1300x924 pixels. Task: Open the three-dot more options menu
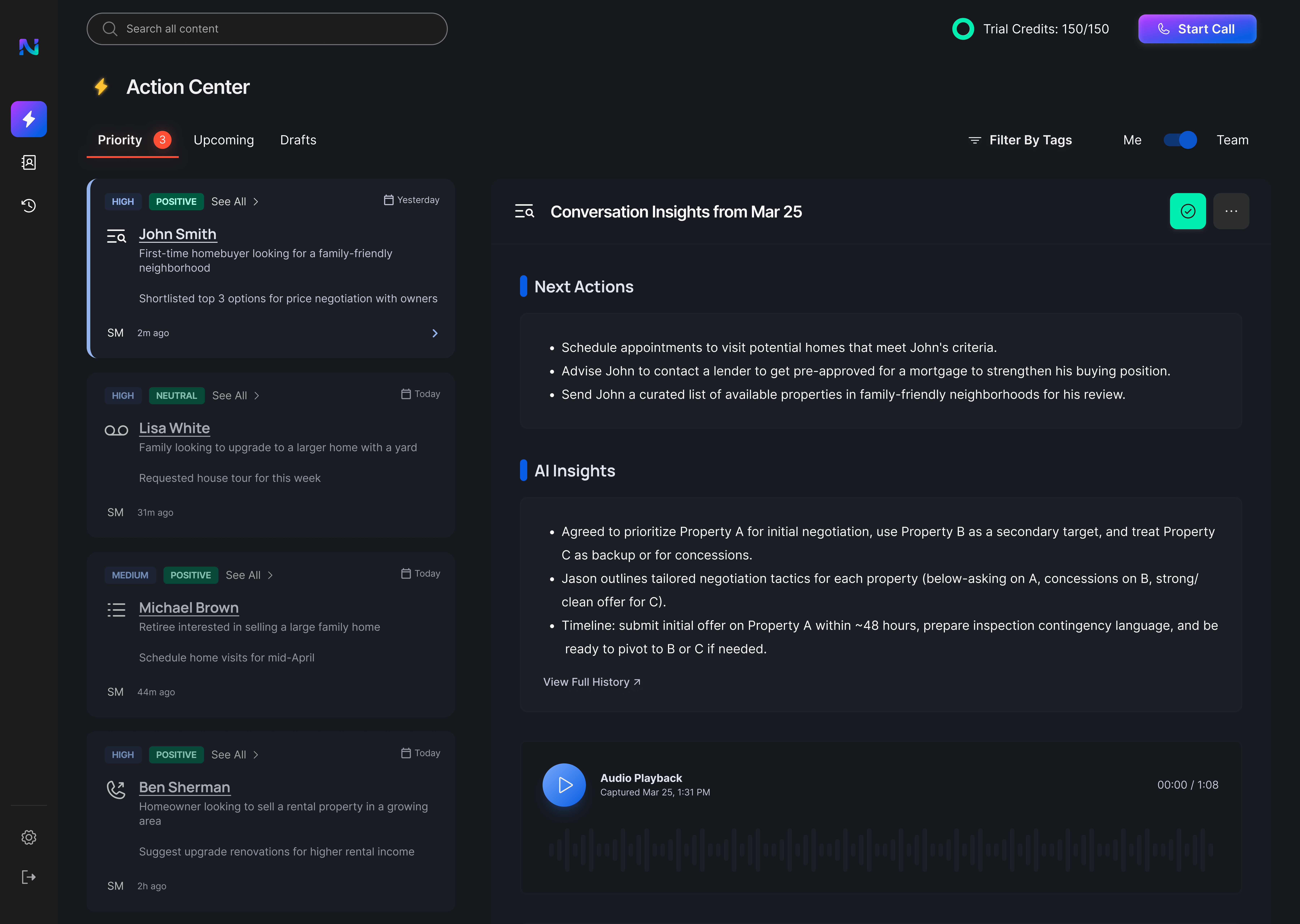(1231, 211)
